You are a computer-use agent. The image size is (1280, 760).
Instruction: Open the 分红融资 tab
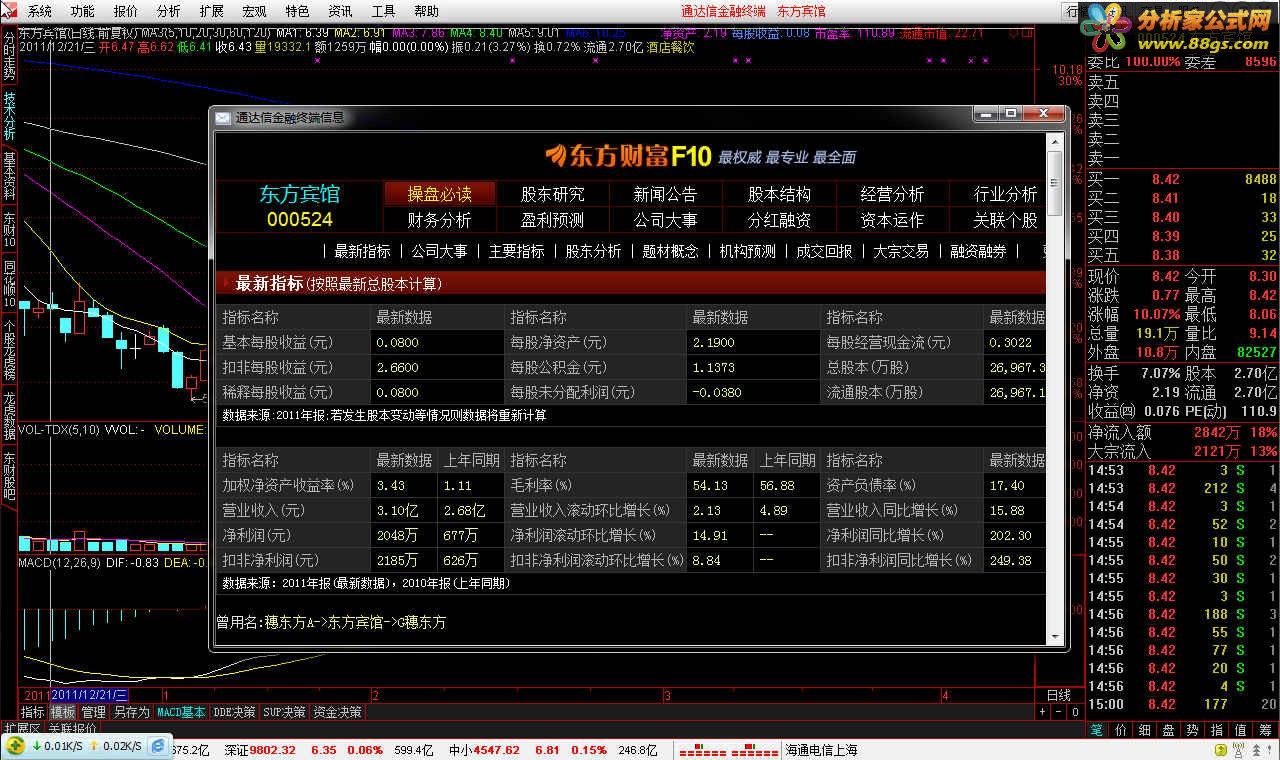pos(779,219)
